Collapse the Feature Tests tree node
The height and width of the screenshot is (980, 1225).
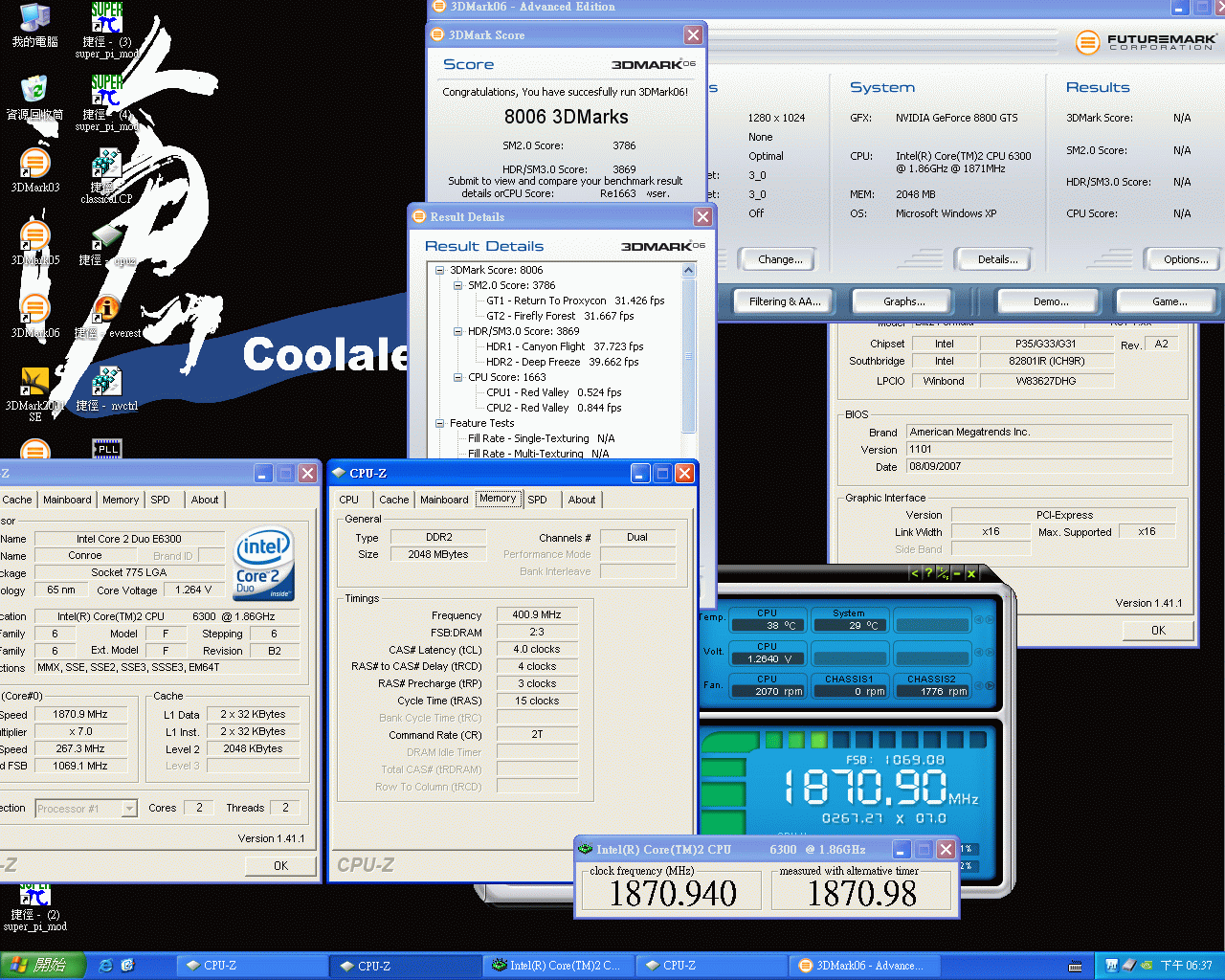pyautogui.click(x=440, y=423)
